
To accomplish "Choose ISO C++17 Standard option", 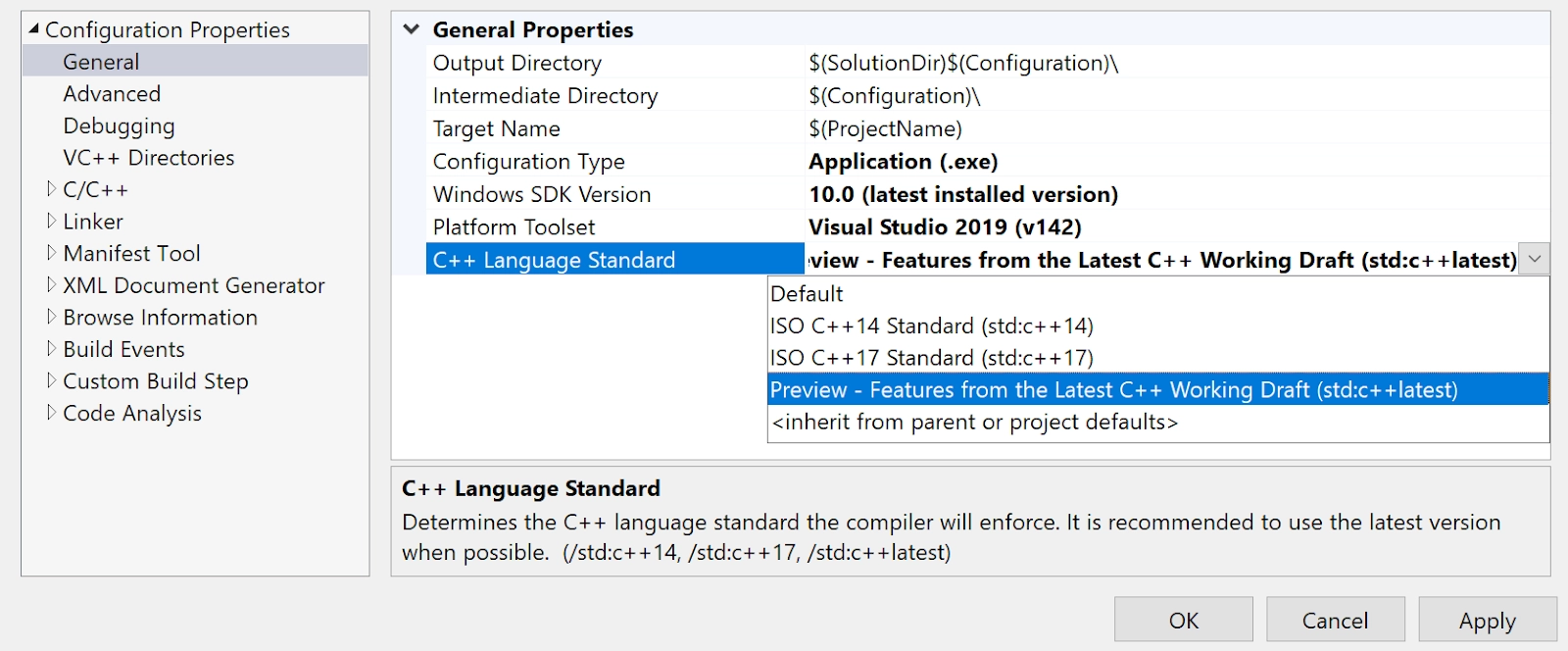I will click(1158, 358).
